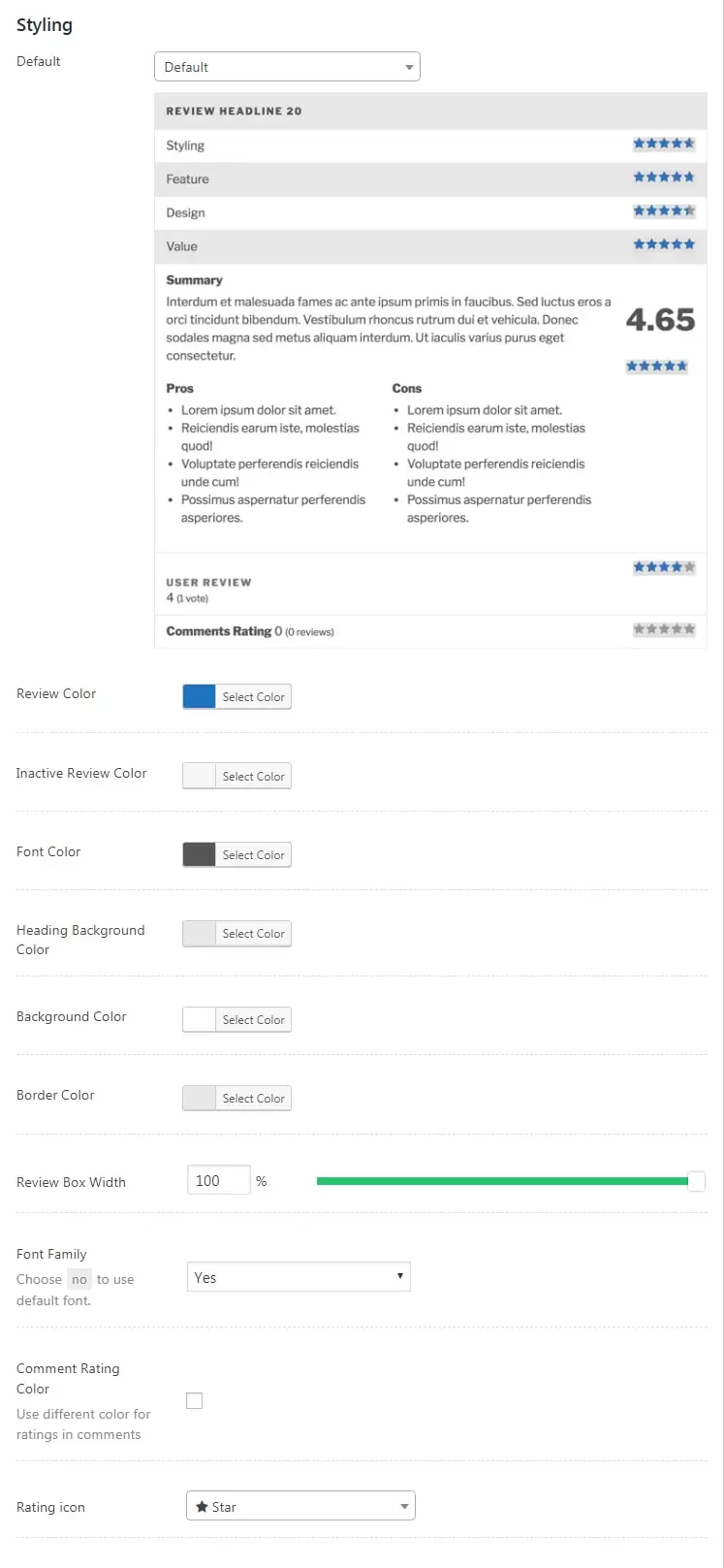The width and height of the screenshot is (724, 1568).
Task: Click the User Review star rating
Action: tap(664, 567)
